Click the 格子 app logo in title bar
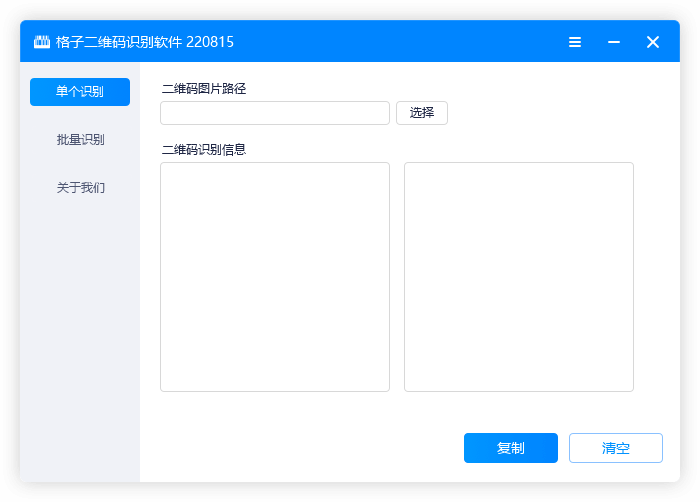 click(42, 42)
